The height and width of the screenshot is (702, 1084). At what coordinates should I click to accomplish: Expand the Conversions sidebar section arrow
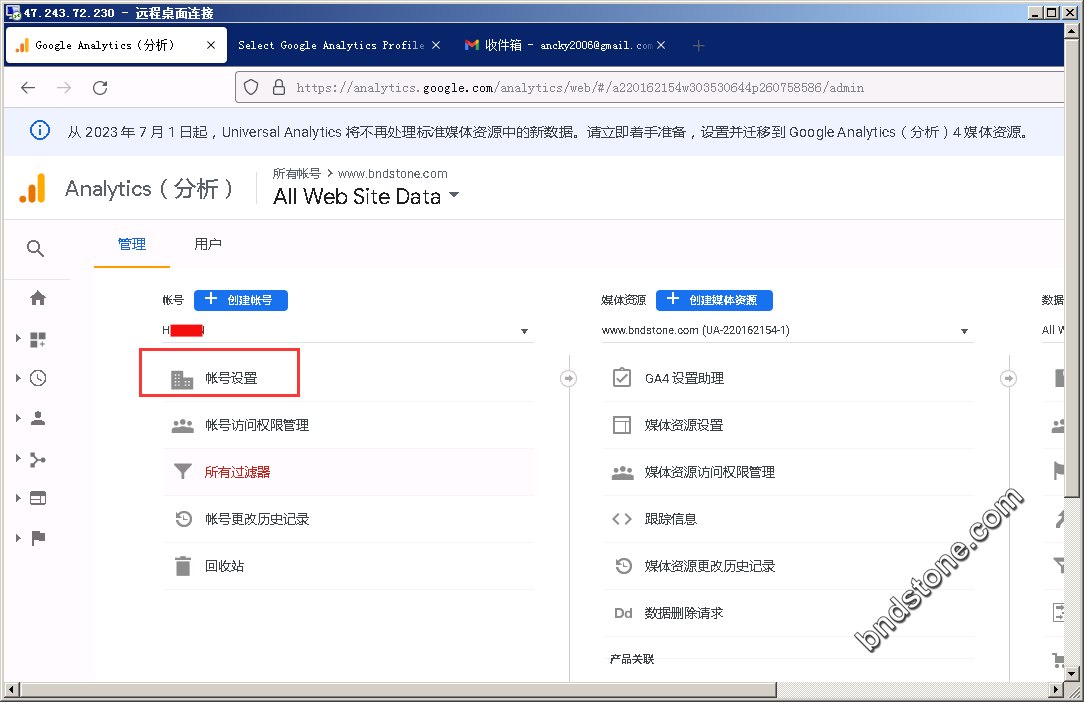18,538
